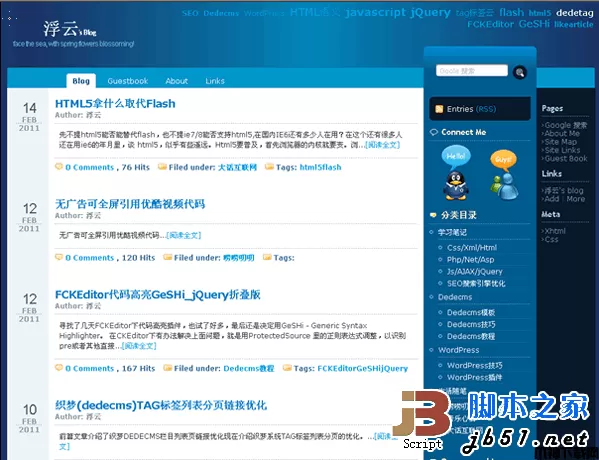Click the 浮云's Blog site title
This screenshot has height=460, width=599.
tap(70, 30)
